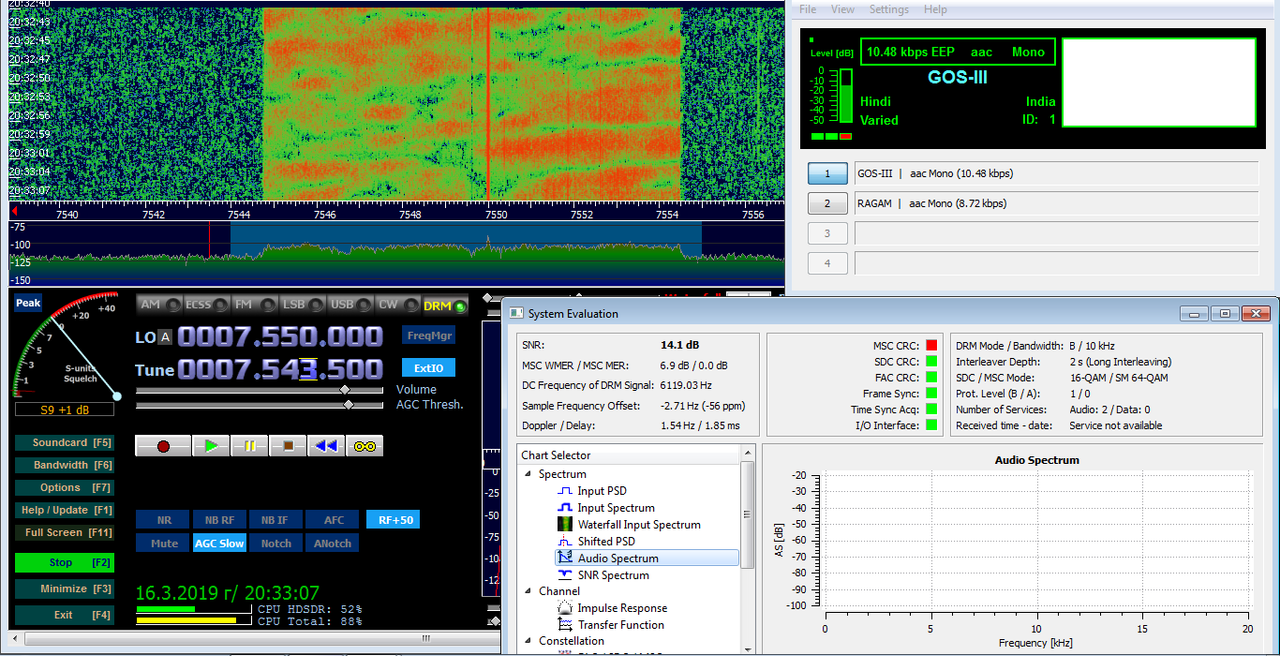This screenshot has height=656, width=1280.
Task: Open the View menu
Action: click(843, 9)
